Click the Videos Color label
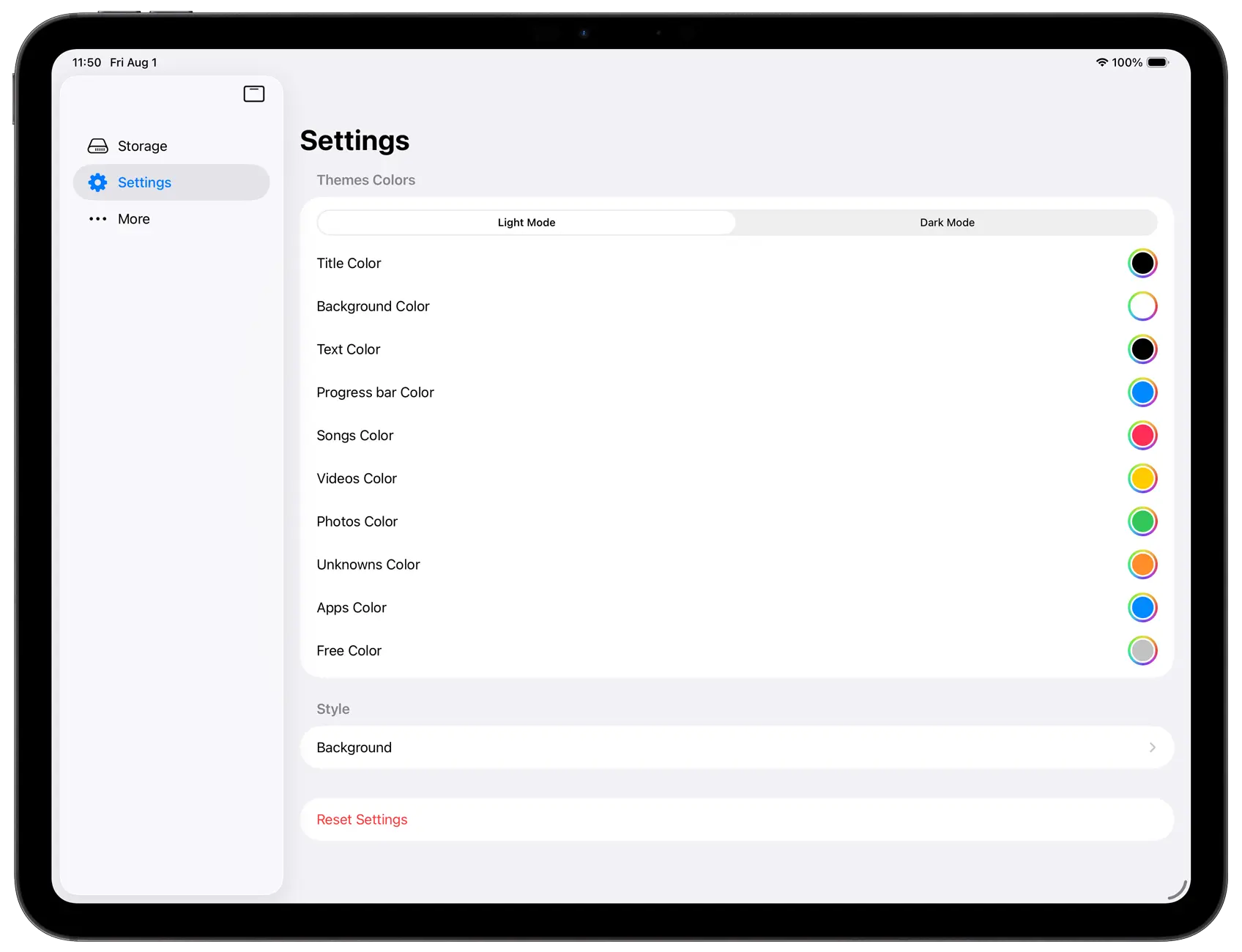 point(357,478)
